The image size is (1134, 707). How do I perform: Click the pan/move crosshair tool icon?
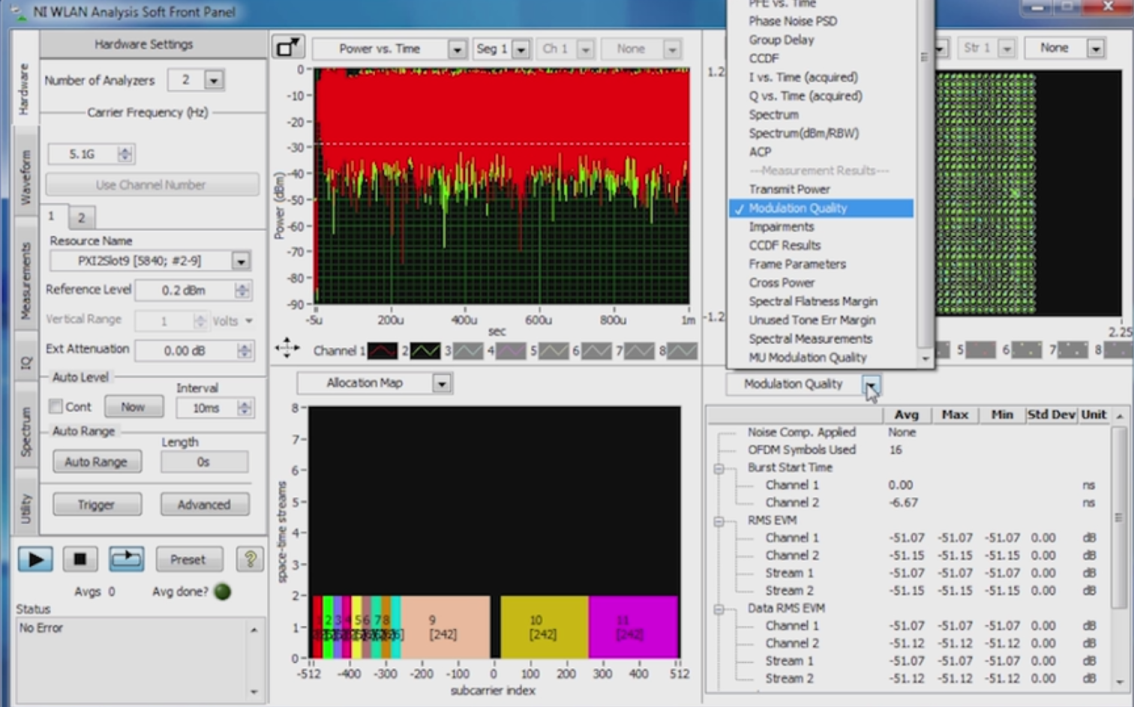[287, 348]
